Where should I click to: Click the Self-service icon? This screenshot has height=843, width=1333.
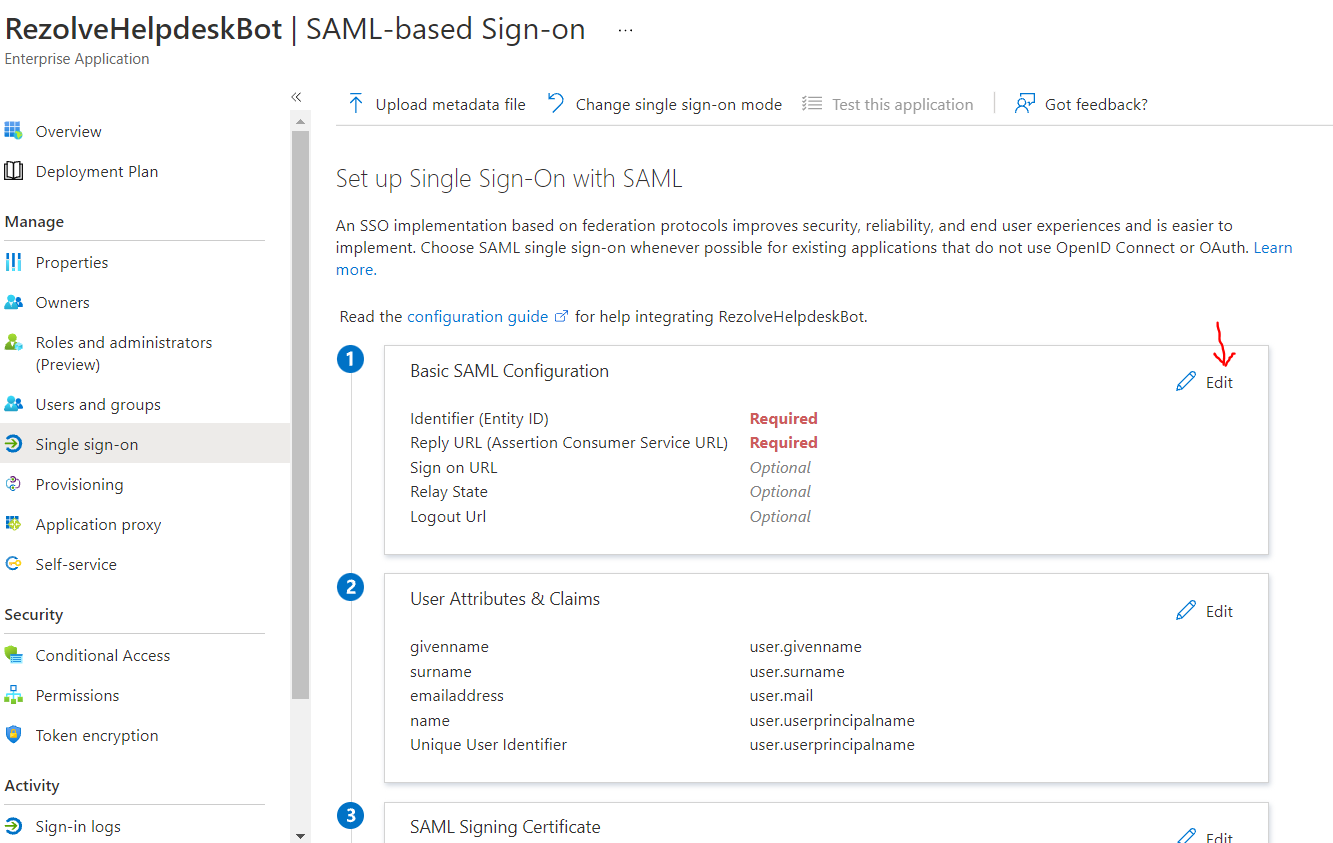click(x=13, y=564)
